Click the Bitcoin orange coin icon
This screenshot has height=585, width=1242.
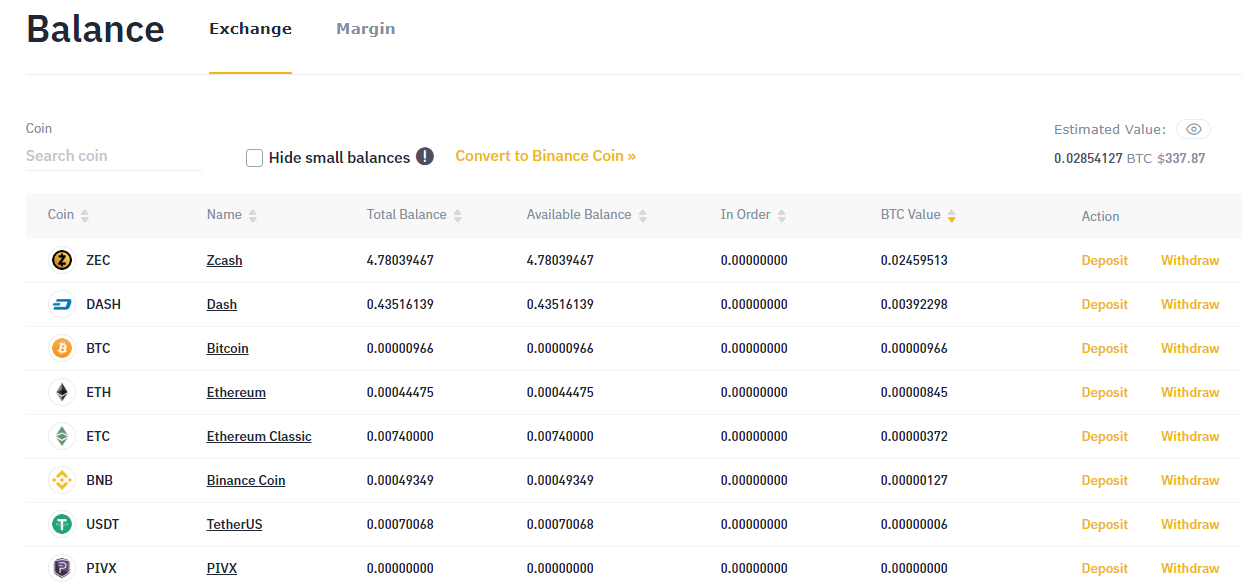(62, 349)
